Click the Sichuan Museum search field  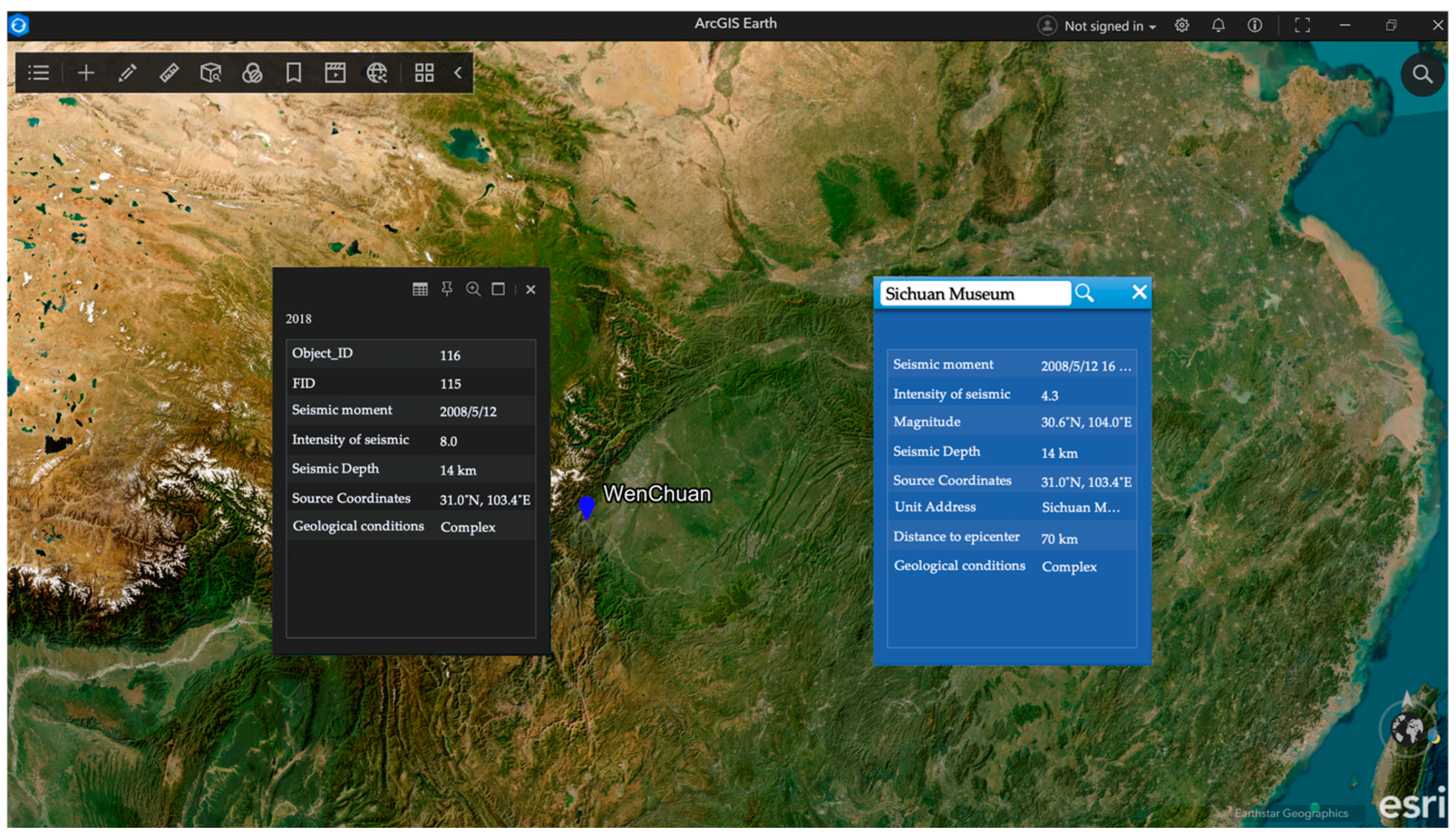point(975,294)
